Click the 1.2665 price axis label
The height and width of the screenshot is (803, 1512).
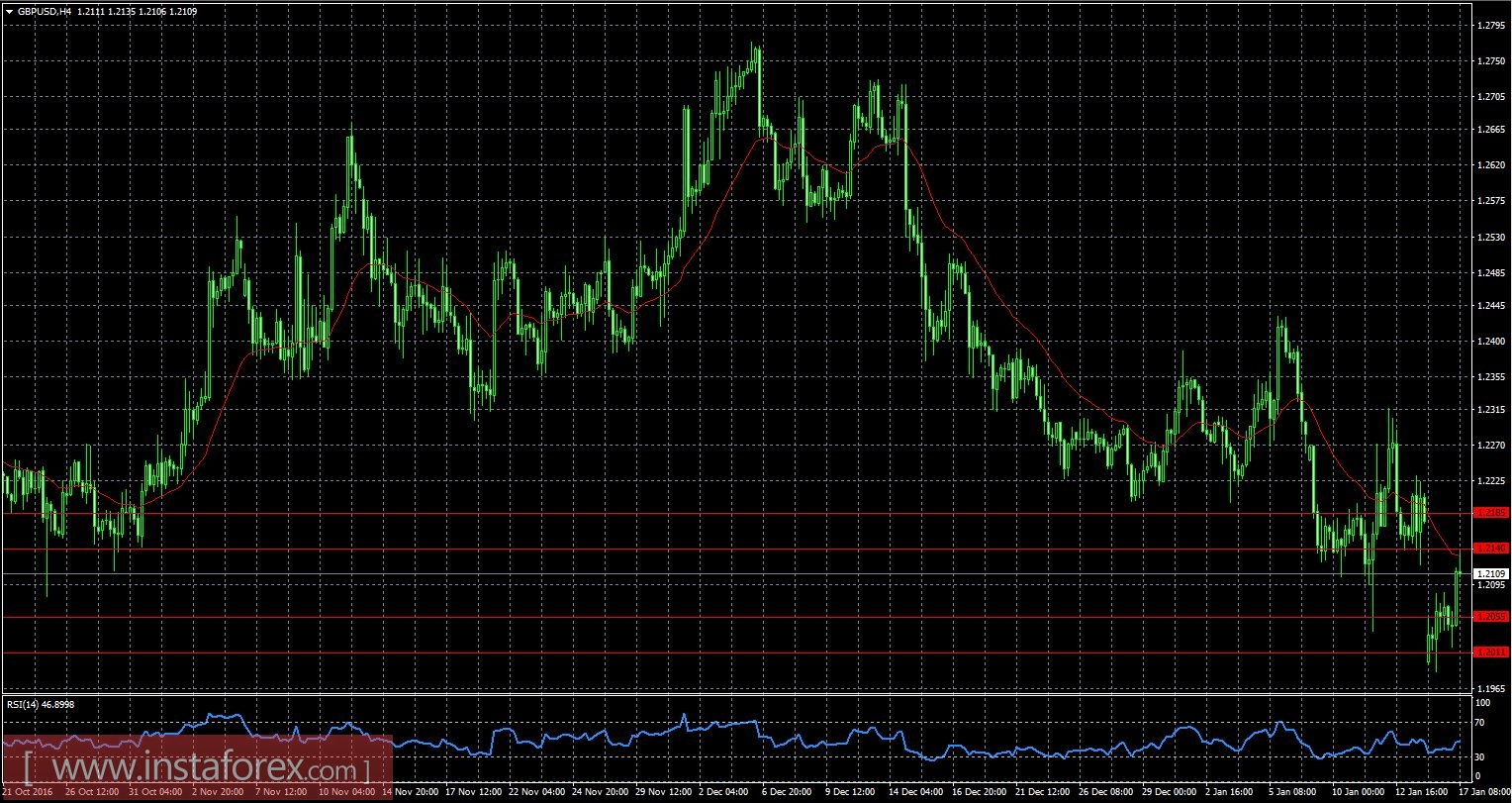pyautogui.click(x=1491, y=130)
